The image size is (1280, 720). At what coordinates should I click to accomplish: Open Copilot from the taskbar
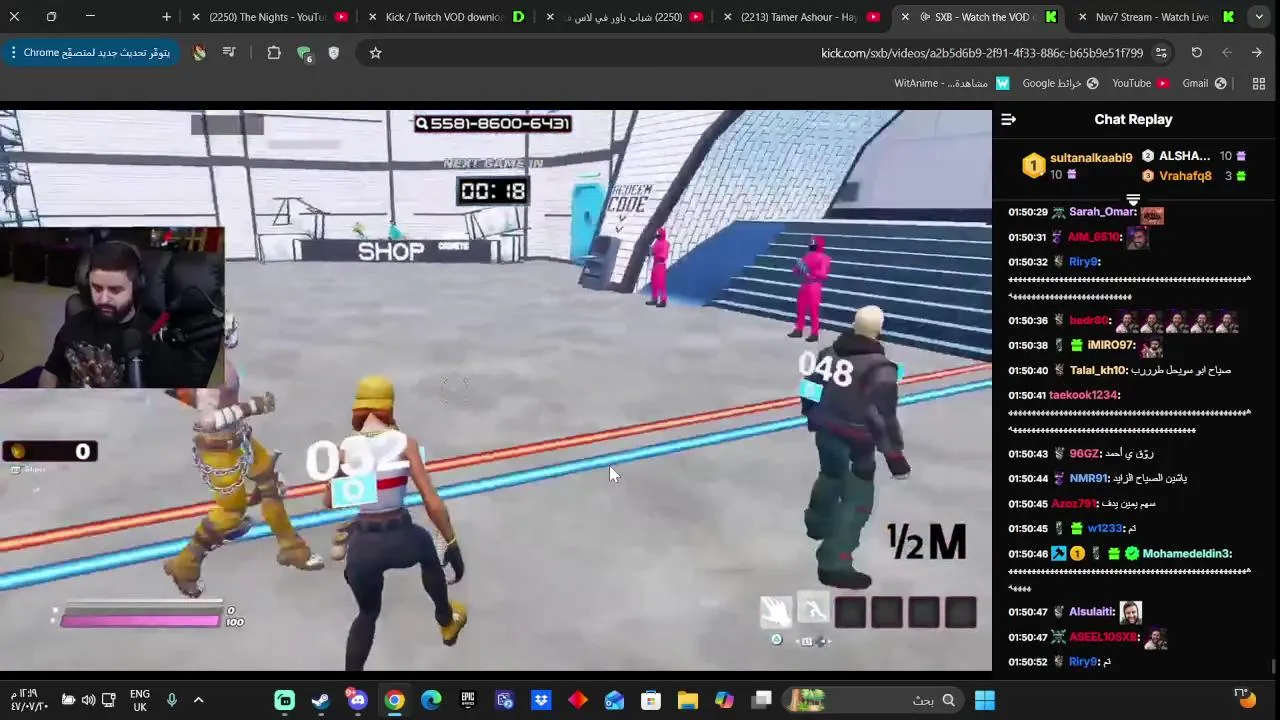[724, 700]
